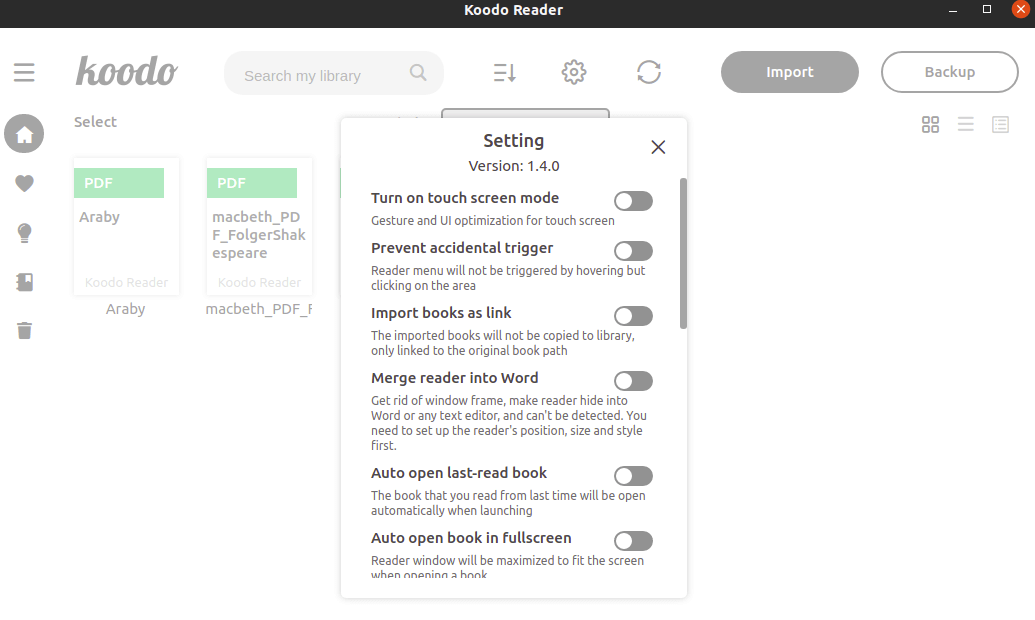The width and height of the screenshot is (1035, 620).
Task: Click inside the Search my library field
Action: coord(320,73)
